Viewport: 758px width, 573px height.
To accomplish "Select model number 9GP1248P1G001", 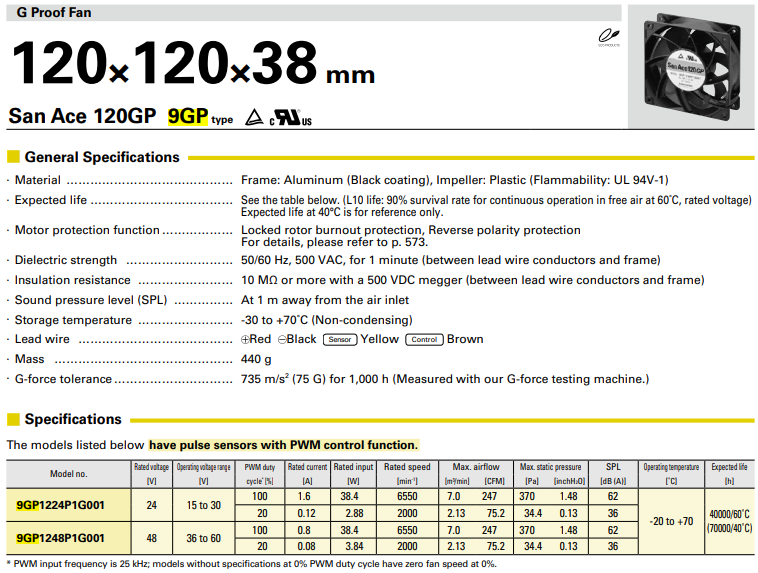I will click(61, 537).
